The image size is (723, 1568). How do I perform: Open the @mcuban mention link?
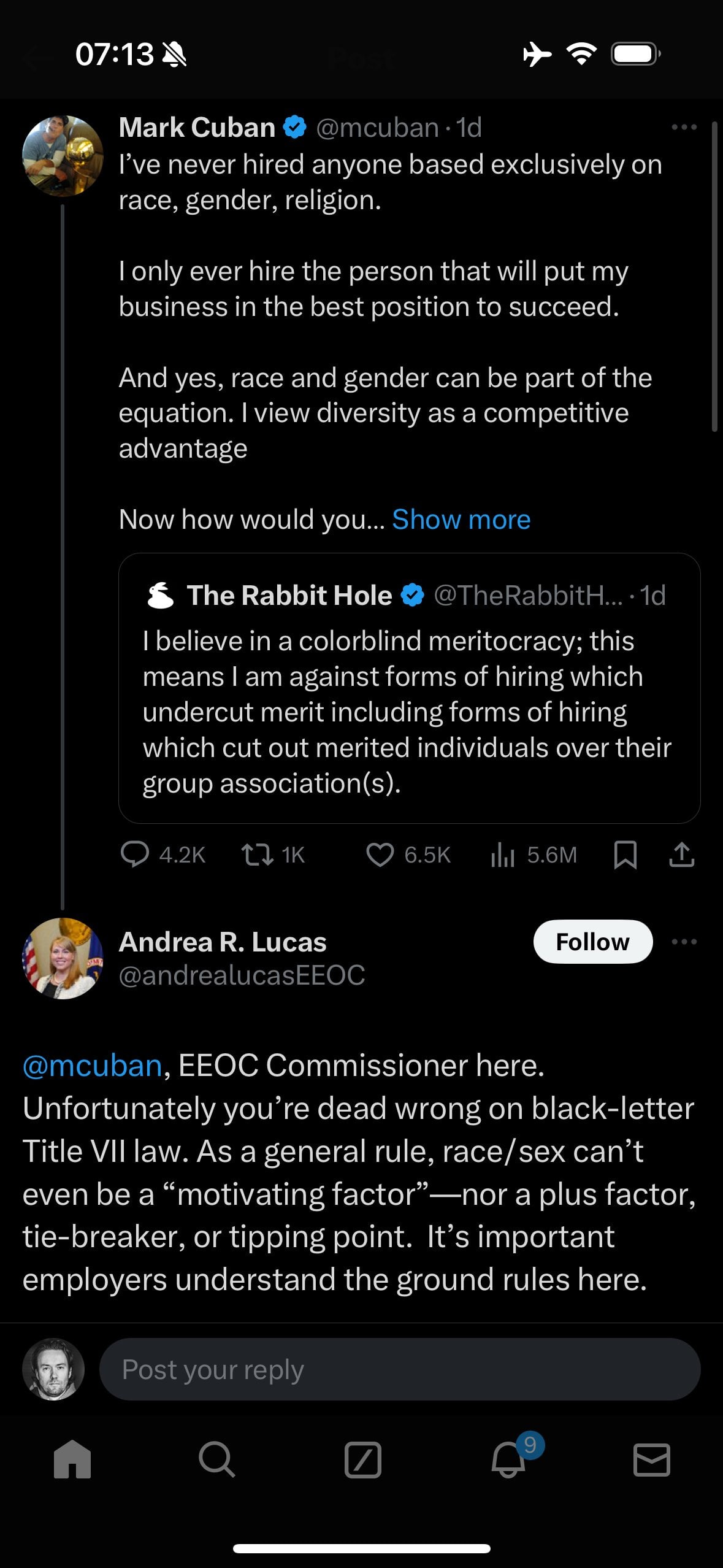tap(92, 1066)
